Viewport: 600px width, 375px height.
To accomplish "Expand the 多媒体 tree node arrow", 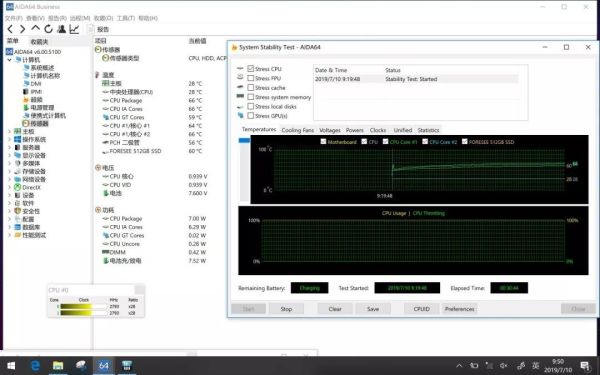I will 9,163.
